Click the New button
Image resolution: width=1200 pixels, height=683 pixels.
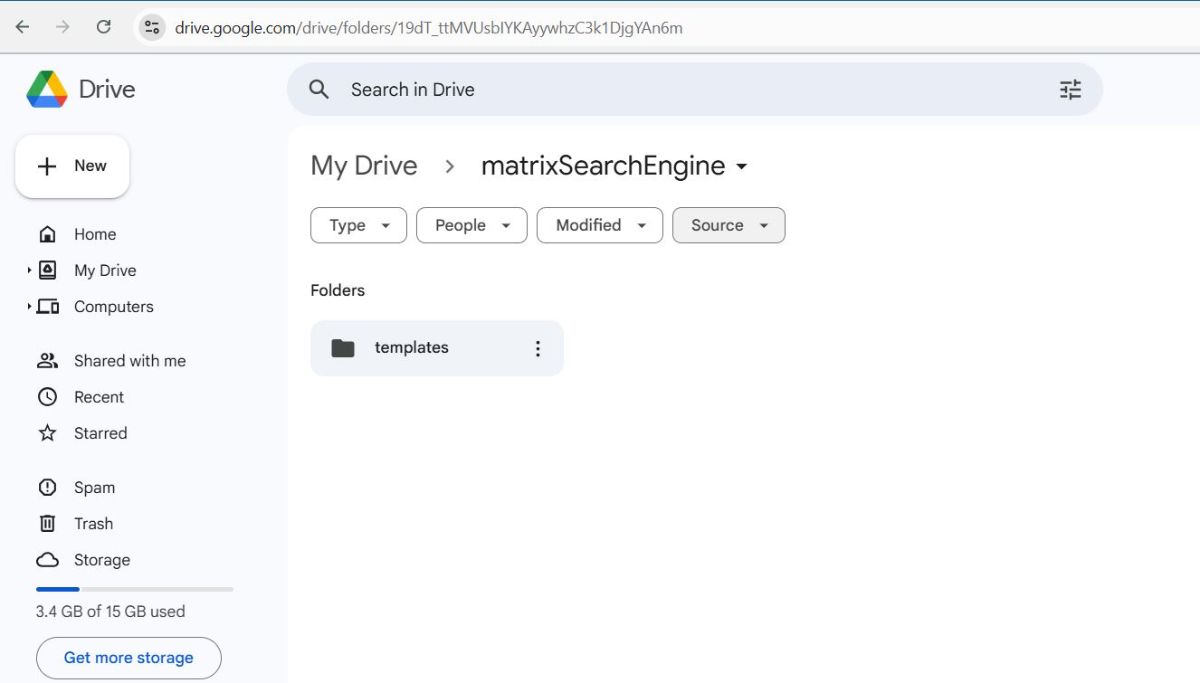click(72, 166)
